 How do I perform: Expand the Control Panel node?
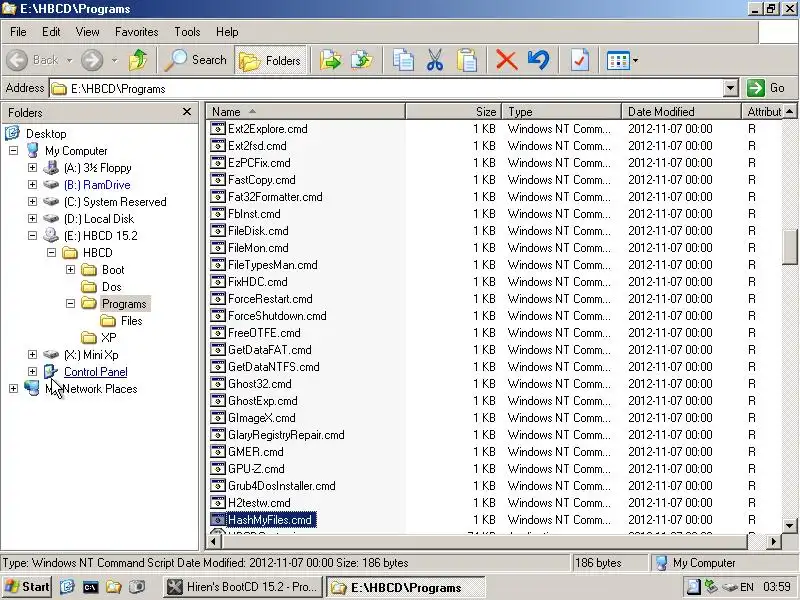[x=33, y=371]
